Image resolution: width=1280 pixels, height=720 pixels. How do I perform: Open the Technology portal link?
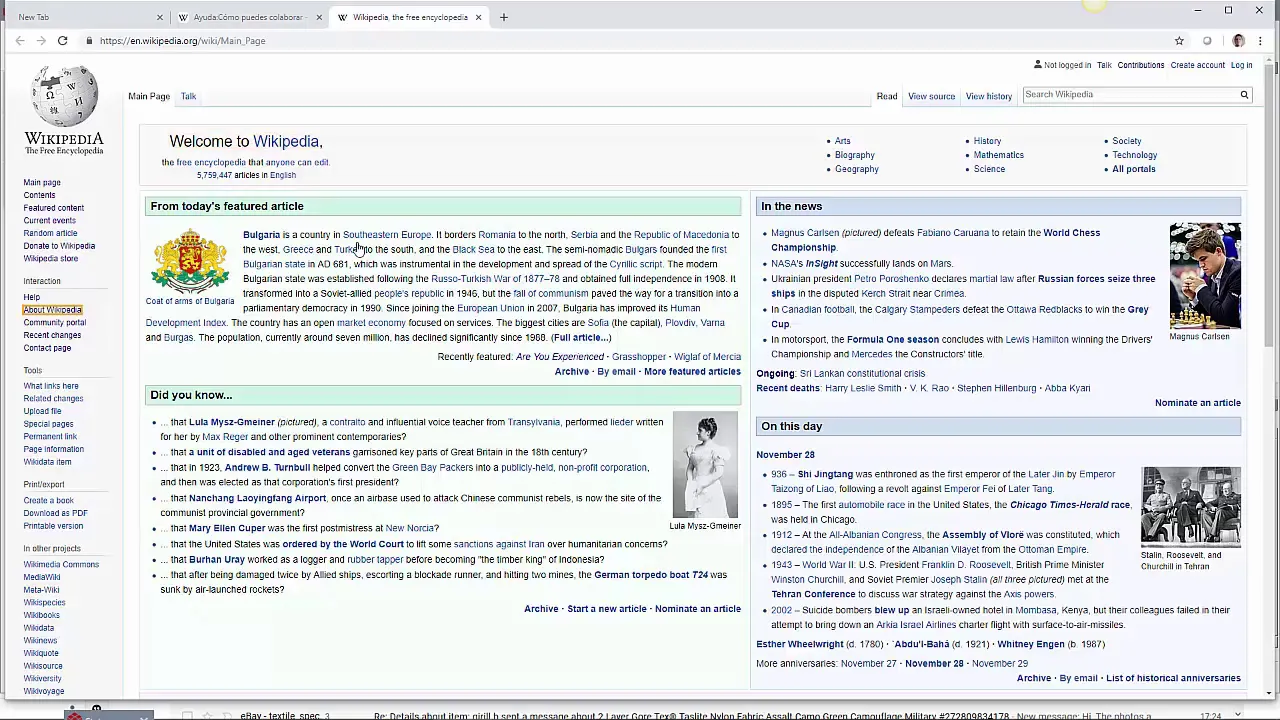pyautogui.click(x=1135, y=155)
